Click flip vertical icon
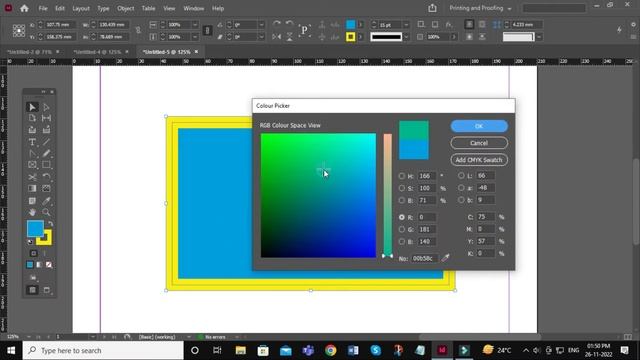Viewport: 640px width, 360px height. tap(289, 37)
